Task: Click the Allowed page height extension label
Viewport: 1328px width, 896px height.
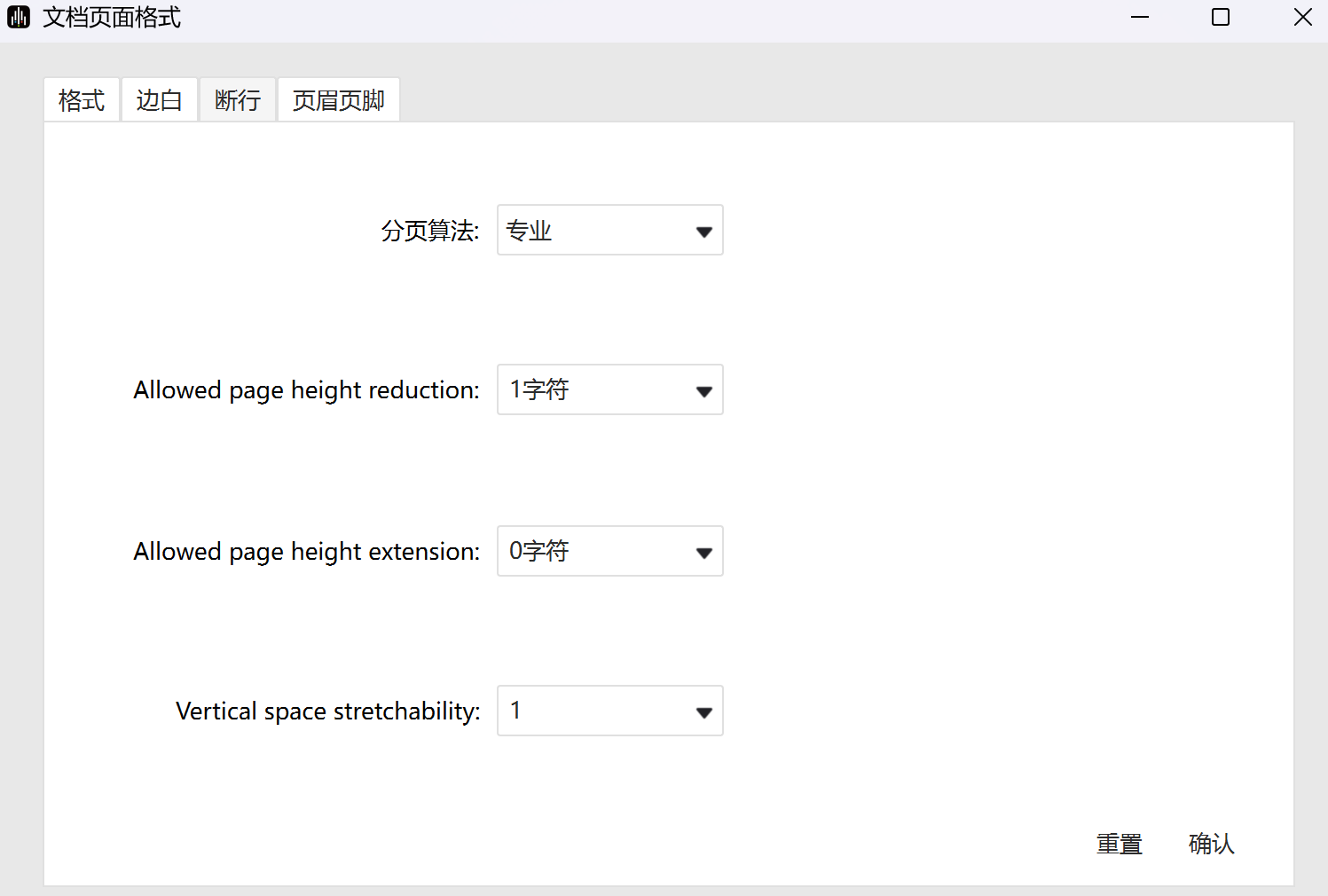Action: point(306,552)
